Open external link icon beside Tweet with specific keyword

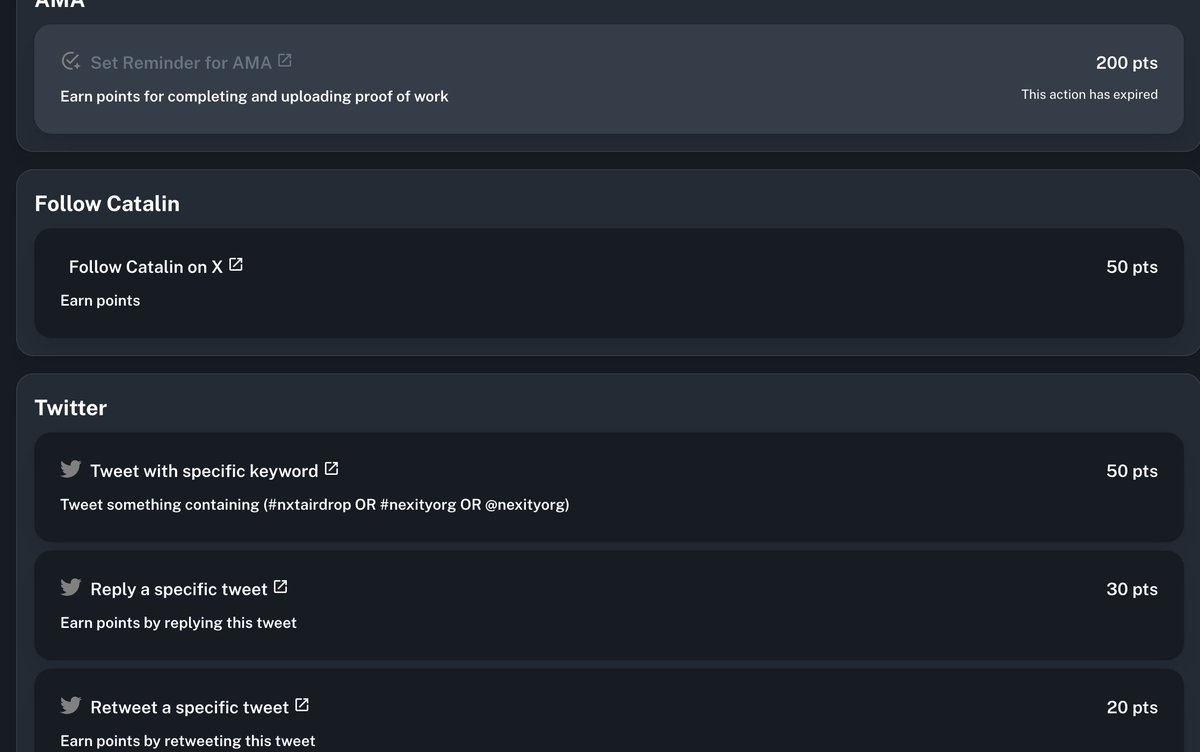332,469
